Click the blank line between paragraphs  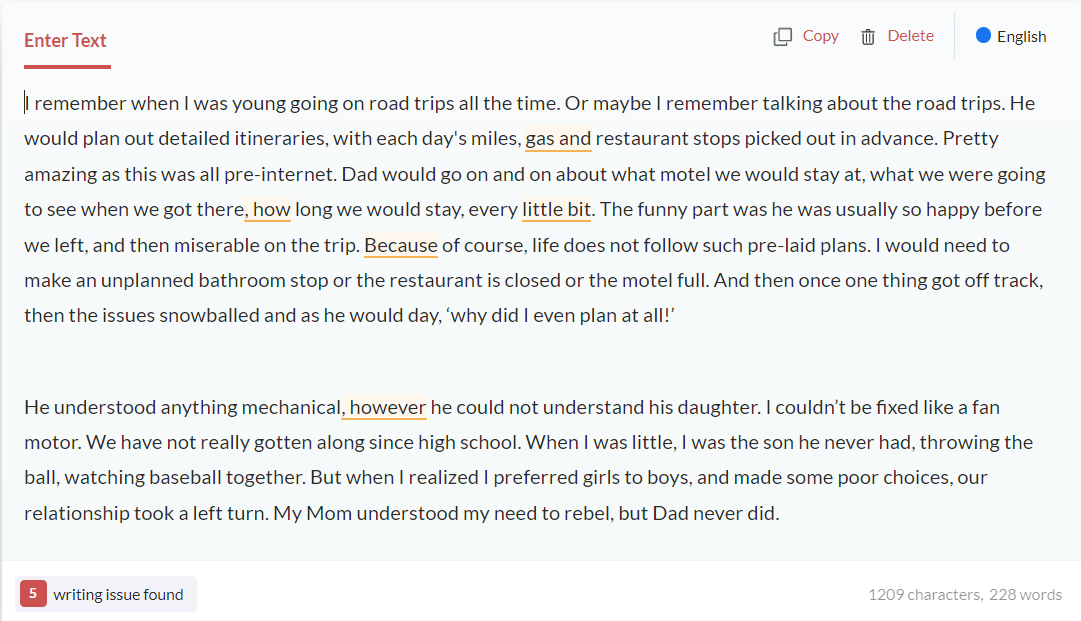point(400,362)
